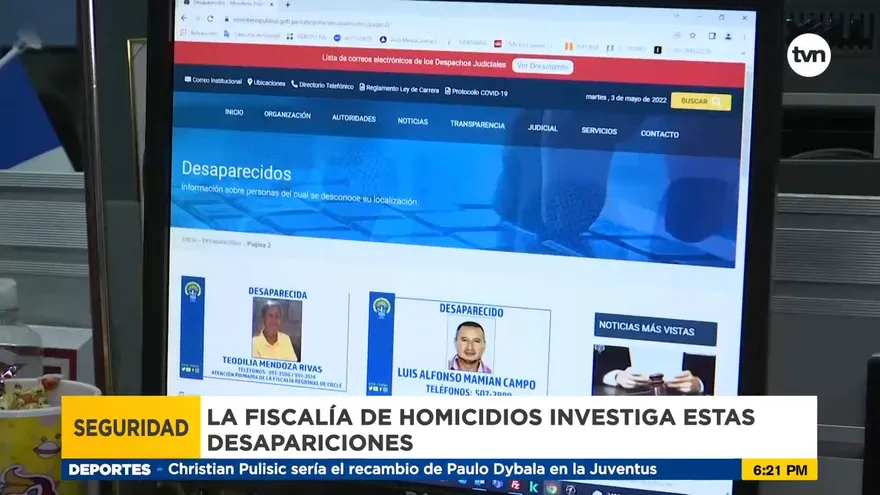Open the green K app in taskbar

(534, 487)
